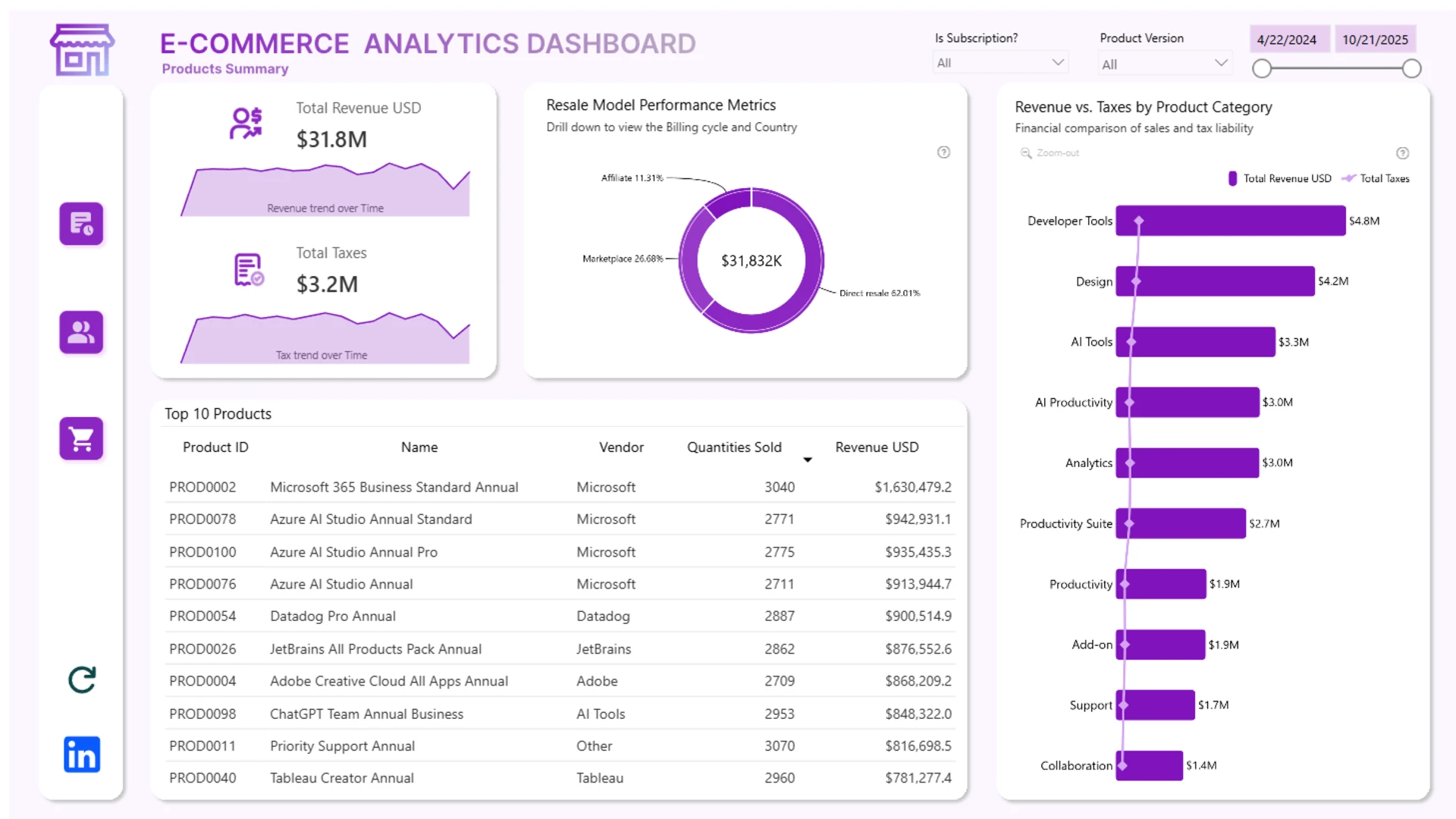Click the Productivity category axis label
This screenshot has width=1456, height=819.
[x=1081, y=585]
